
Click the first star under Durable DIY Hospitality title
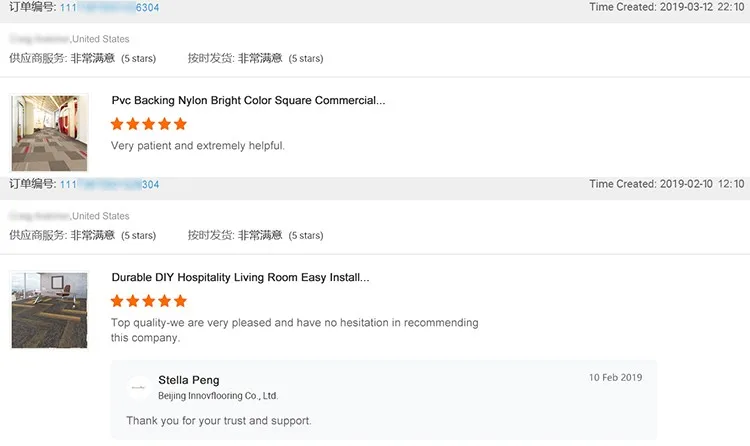pos(117,300)
